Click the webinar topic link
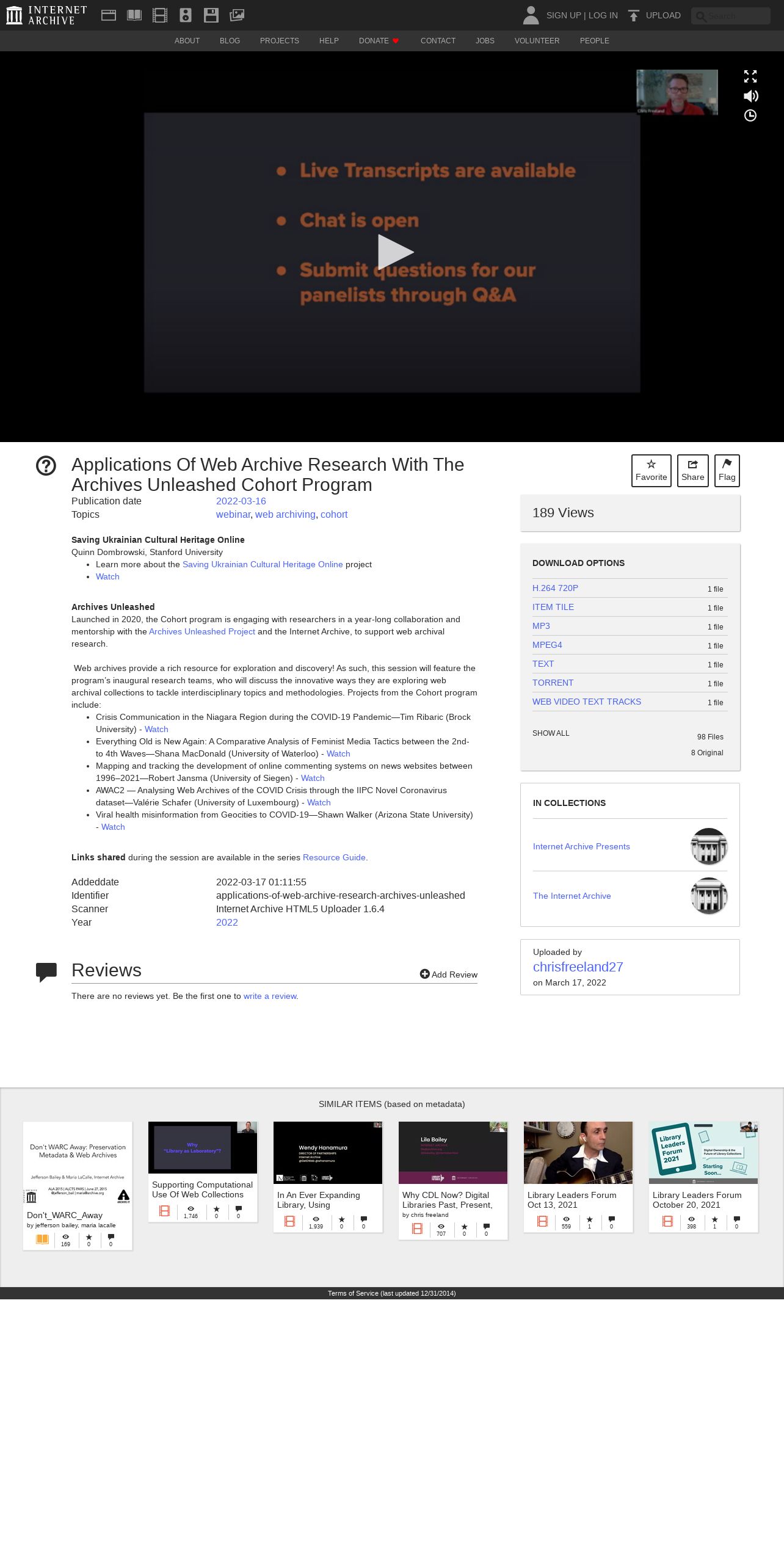The image size is (784, 1568). 233,514
